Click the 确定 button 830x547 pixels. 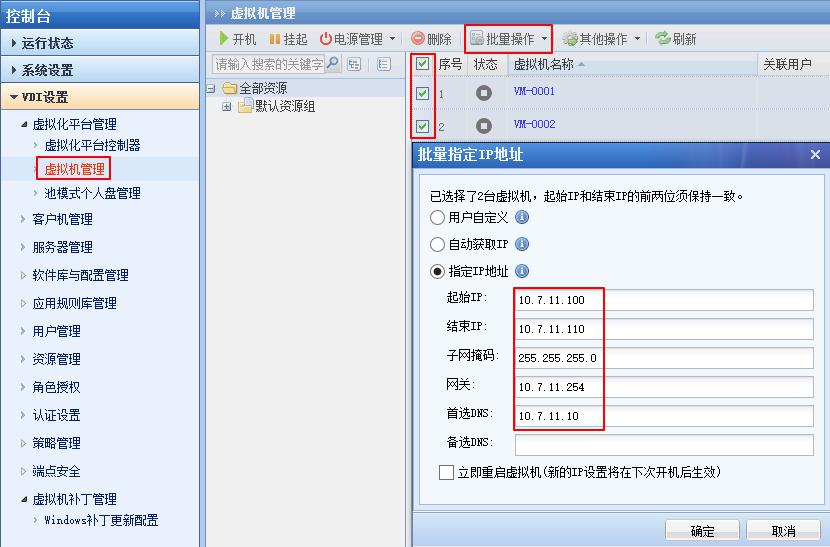pyautogui.click(x=702, y=531)
